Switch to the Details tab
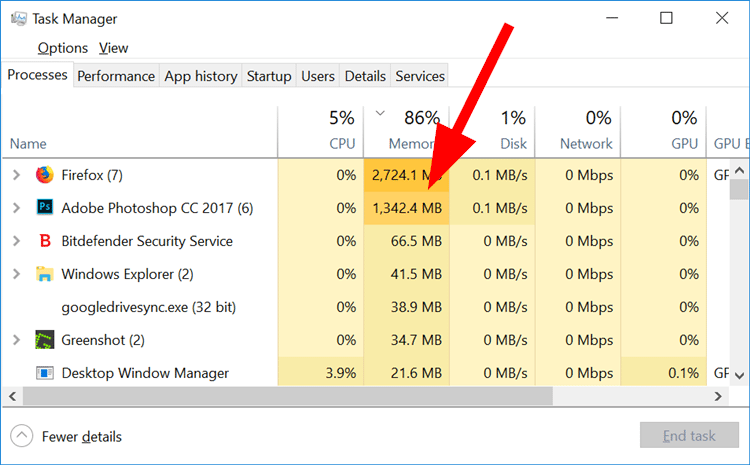Image resolution: width=750 pixels, height=465 pixels. [x=365, y=76]
